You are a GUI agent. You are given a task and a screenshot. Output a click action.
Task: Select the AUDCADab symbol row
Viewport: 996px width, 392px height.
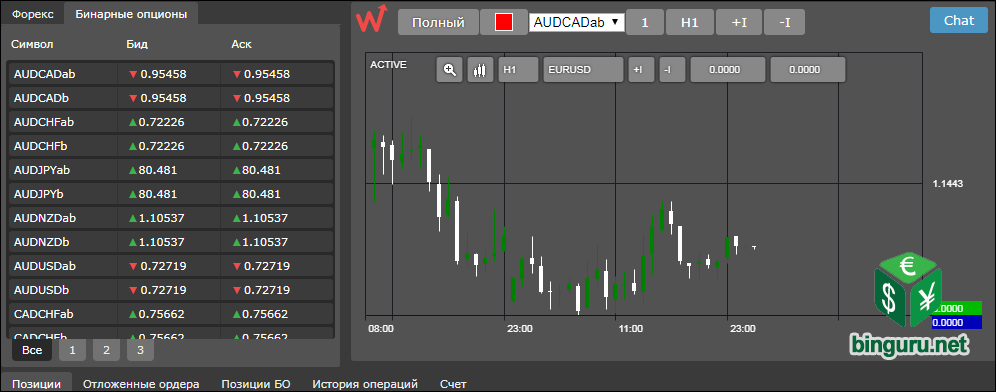[x=171, y=74]
